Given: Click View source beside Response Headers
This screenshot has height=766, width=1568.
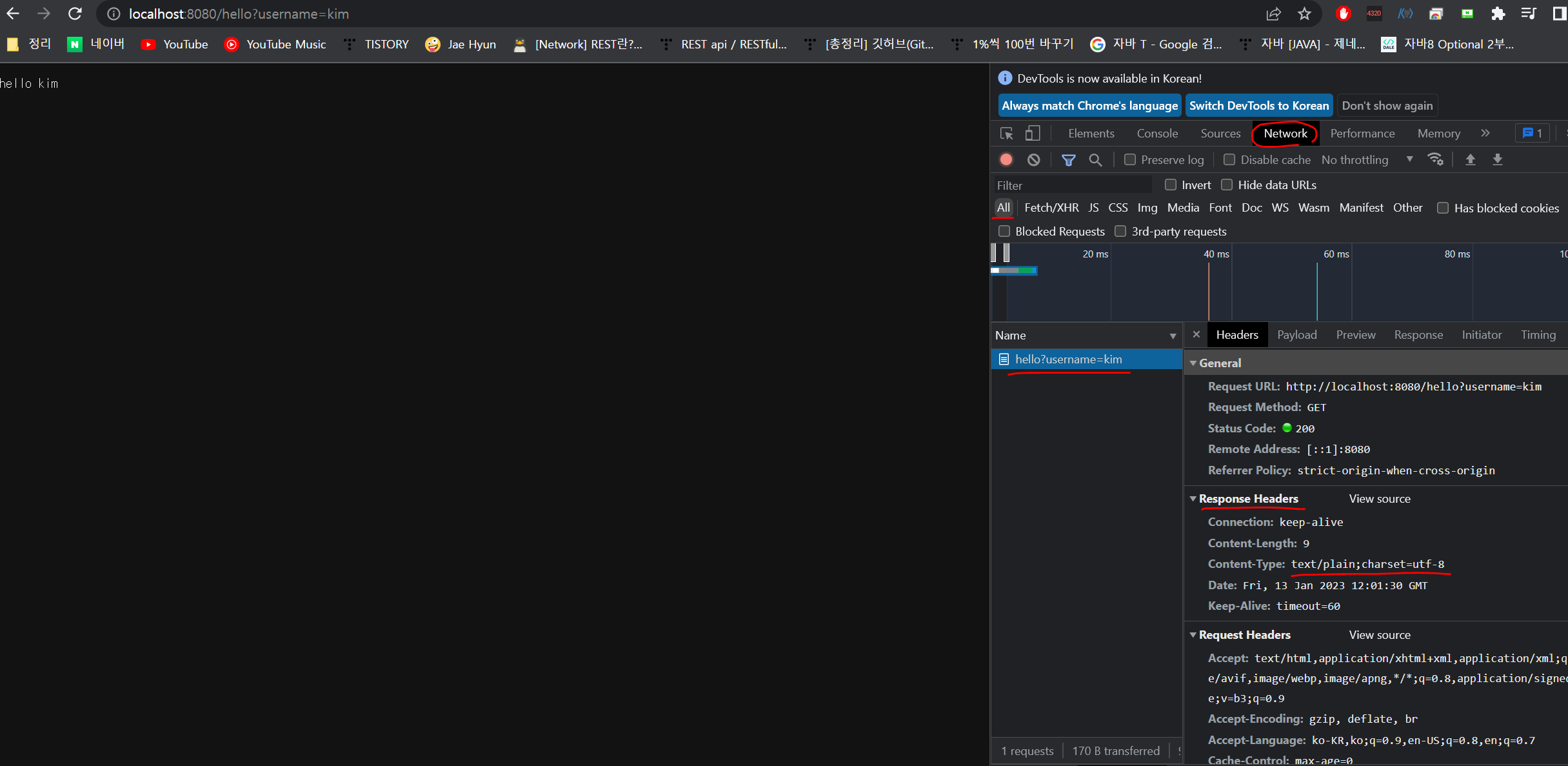Looking at the screenshot, I should coord(1379,499).
